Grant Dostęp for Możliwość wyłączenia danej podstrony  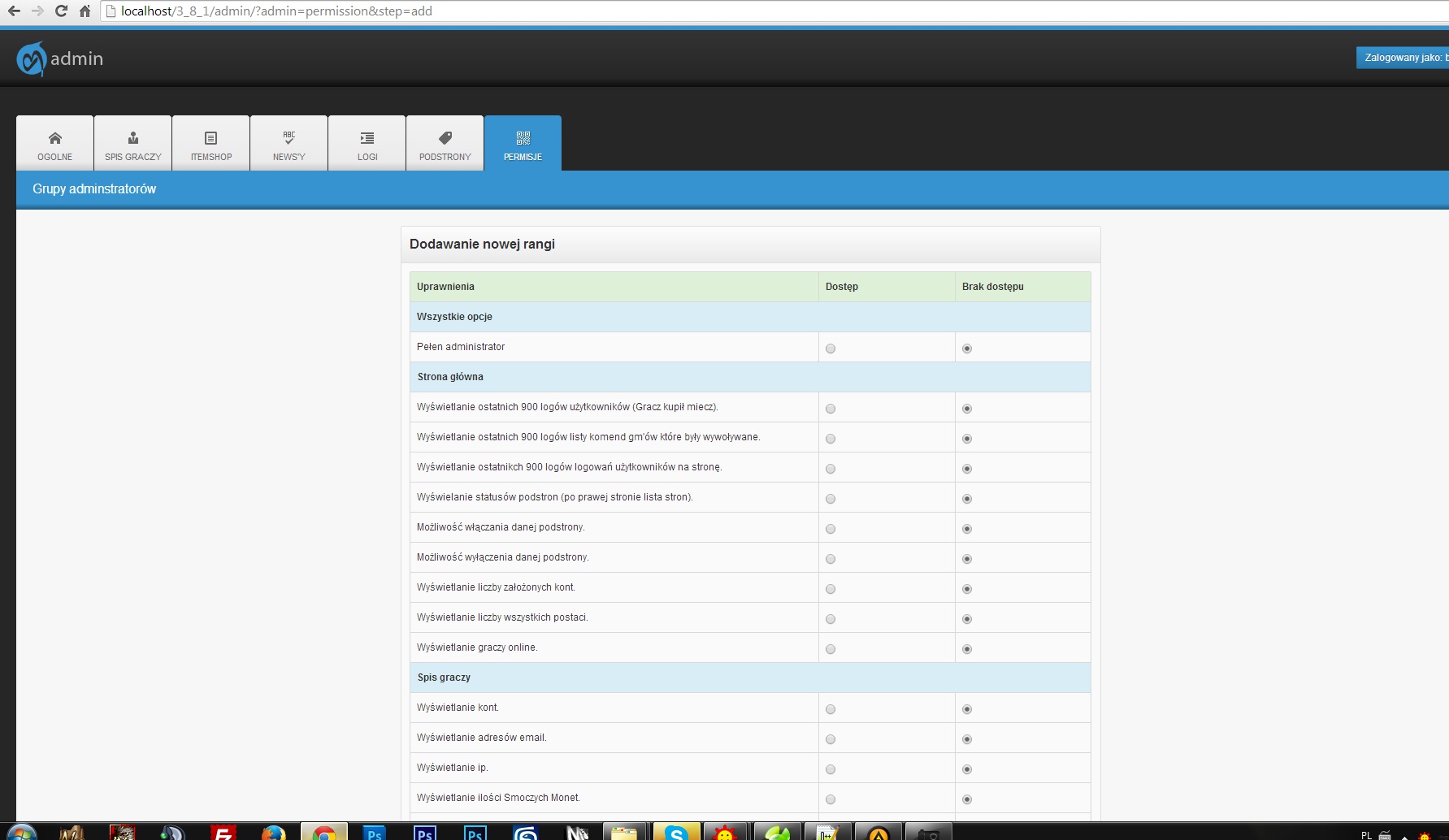[x=831, y=559]
